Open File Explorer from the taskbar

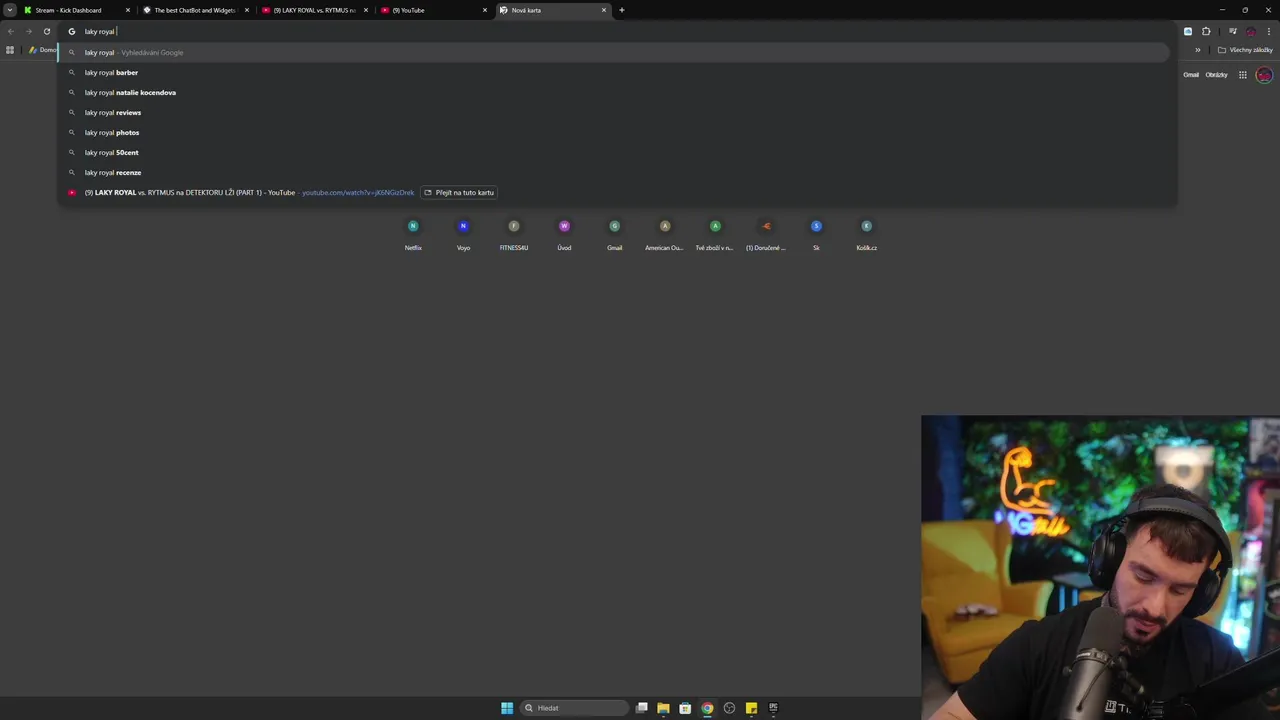pyautogui.click(x=663, y=708)
